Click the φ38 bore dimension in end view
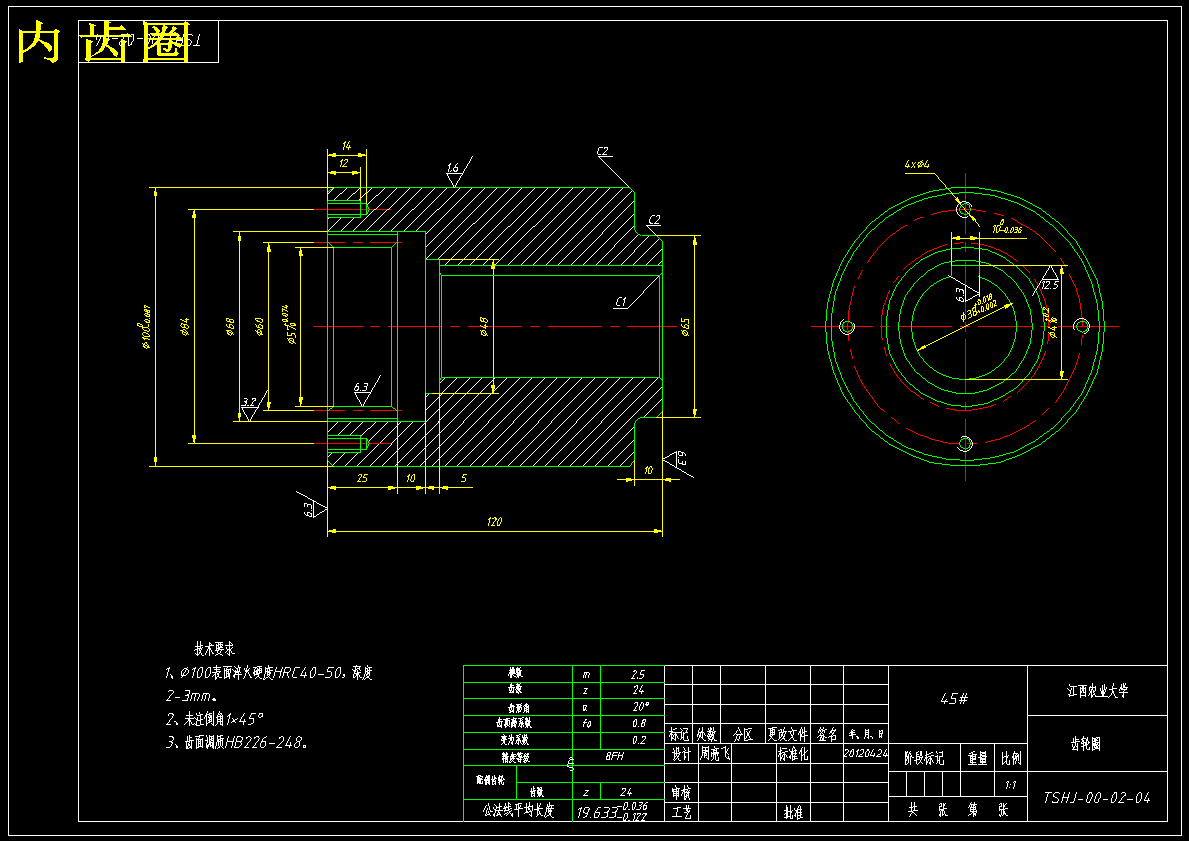Image resolution: width=1189 pixels, height=841 pixels. click(977, 309)
